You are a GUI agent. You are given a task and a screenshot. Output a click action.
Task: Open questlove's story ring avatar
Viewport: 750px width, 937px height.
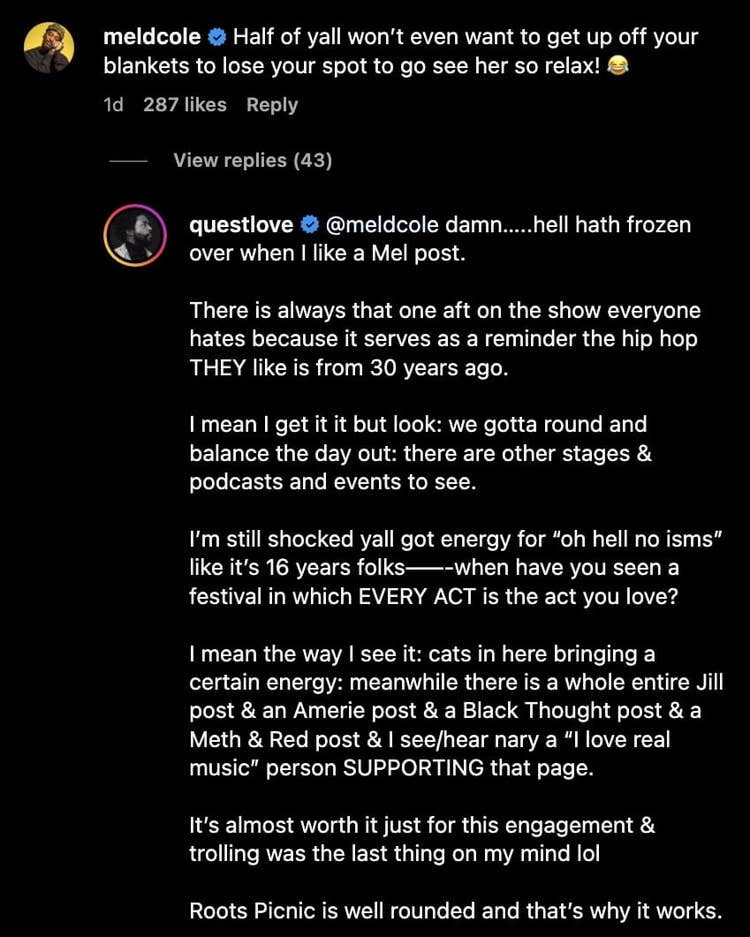[x=134, y=235]
